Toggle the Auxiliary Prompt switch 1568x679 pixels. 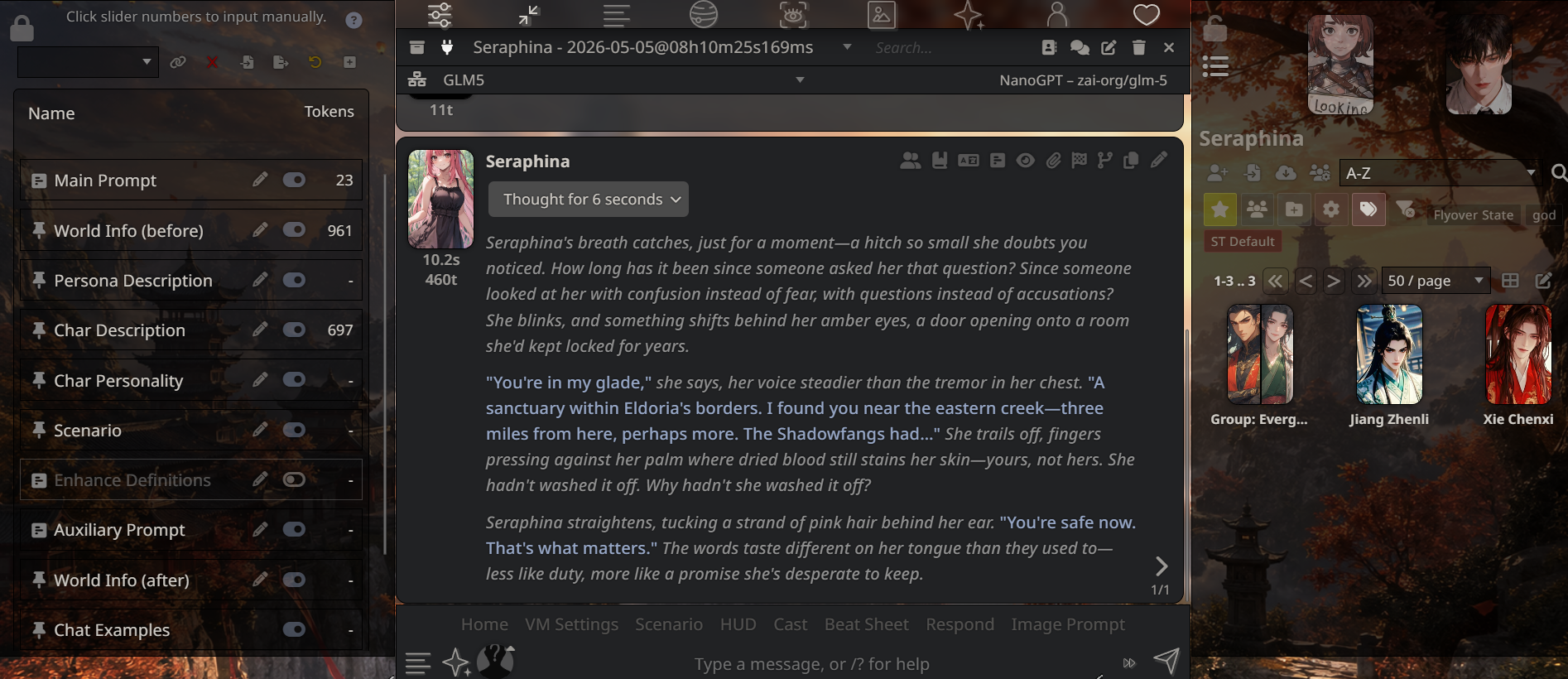294,529
